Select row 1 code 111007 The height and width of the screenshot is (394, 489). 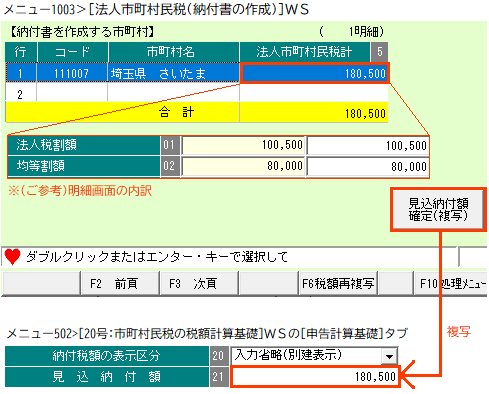coord(72,73)
